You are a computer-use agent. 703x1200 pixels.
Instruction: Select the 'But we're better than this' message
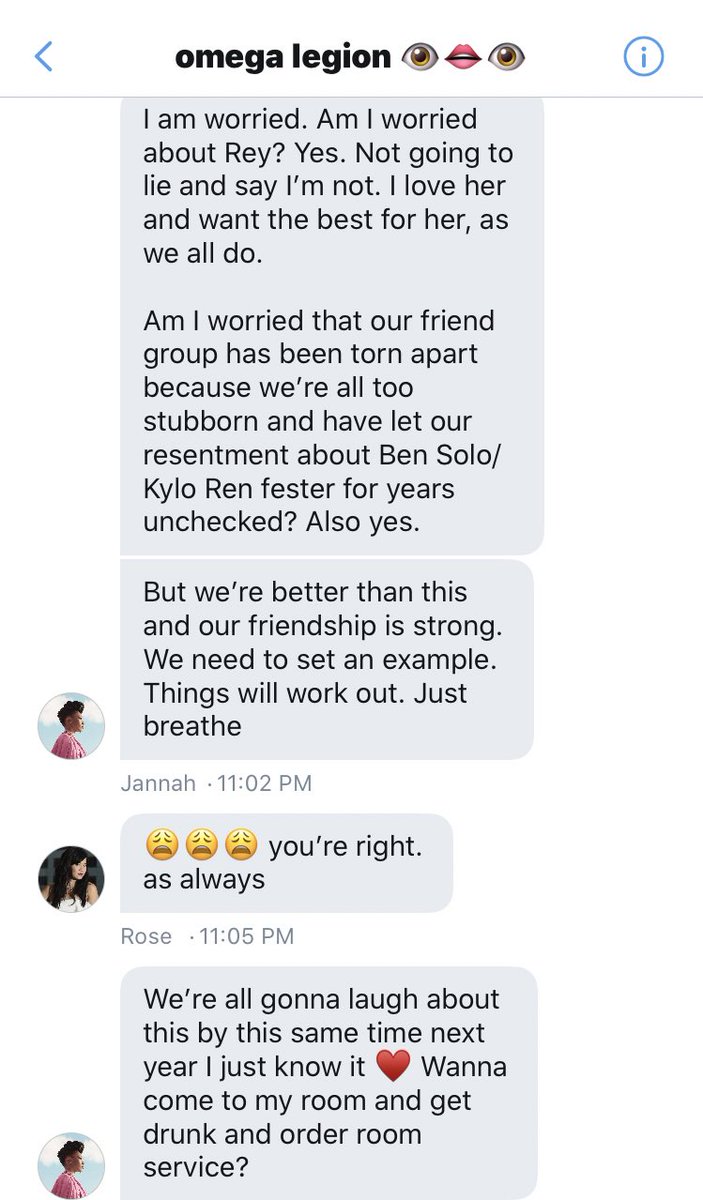click(x=327, y=659)
